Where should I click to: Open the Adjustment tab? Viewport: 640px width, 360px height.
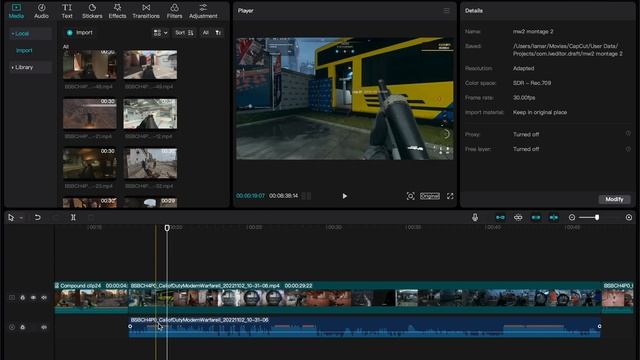(x=203, y=11)
